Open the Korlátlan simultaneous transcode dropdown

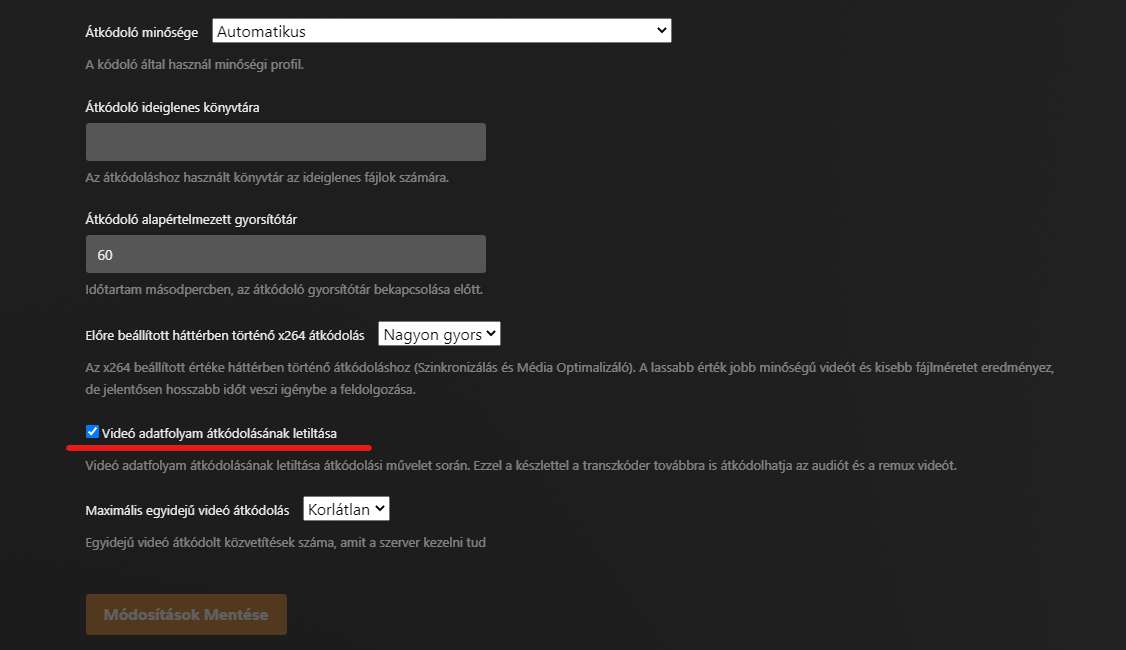346,509
